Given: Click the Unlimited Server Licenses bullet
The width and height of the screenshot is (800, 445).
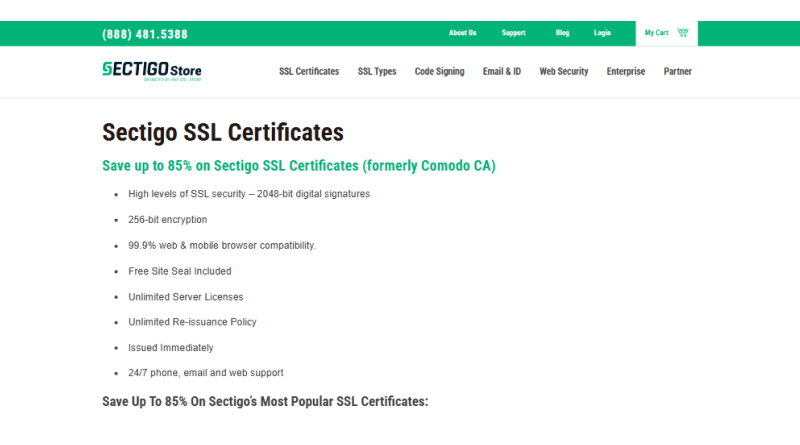Looking at the screenshot, I should tap(186, 296).
